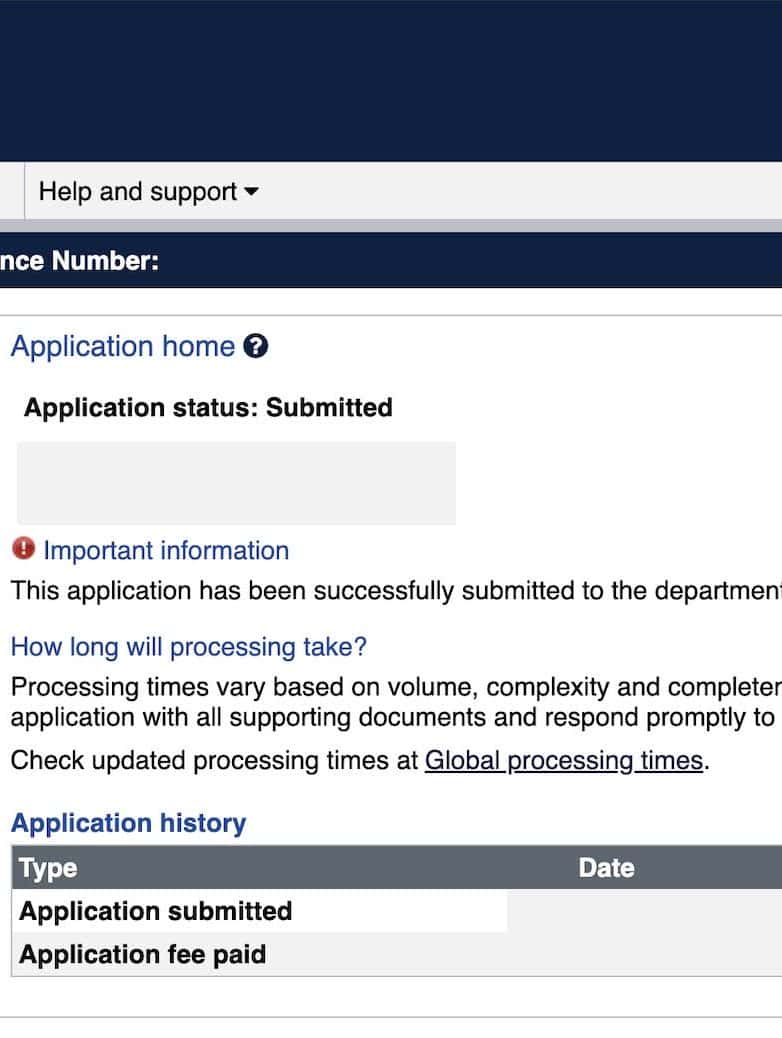Viewport: 782px width, 1038px height.
Task: Click the question mark help icon beside Application home
Action: (x=256, y=347)
